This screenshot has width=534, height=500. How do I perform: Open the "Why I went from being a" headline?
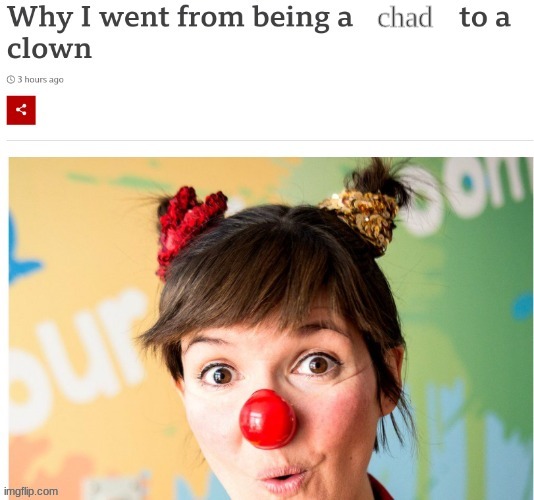click(x=180, y=17)
